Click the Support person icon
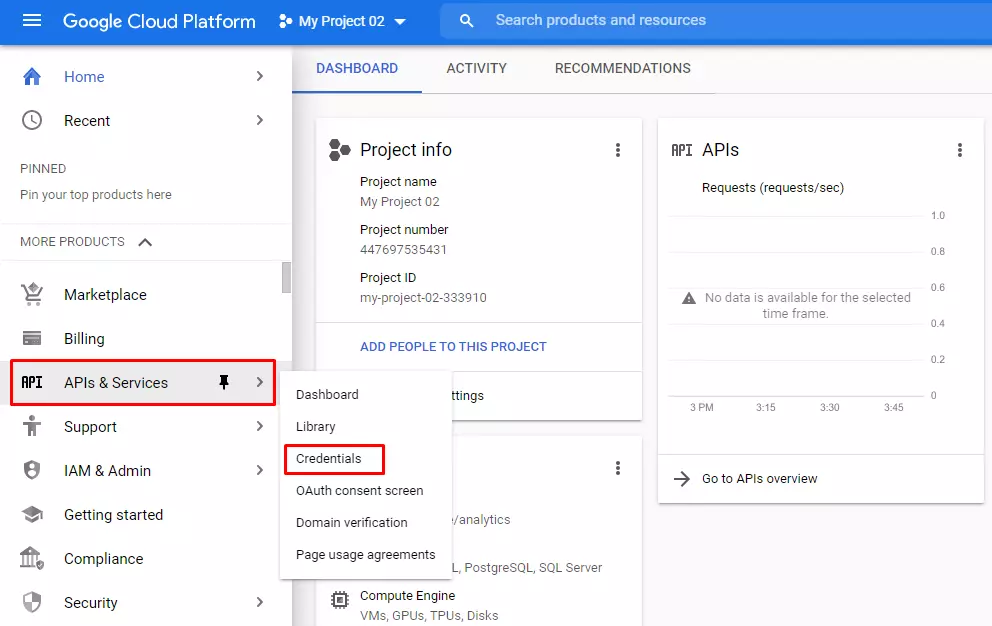The height and width of the screenshot is (626, 992). pyautogui.click(x=32, y=426)
